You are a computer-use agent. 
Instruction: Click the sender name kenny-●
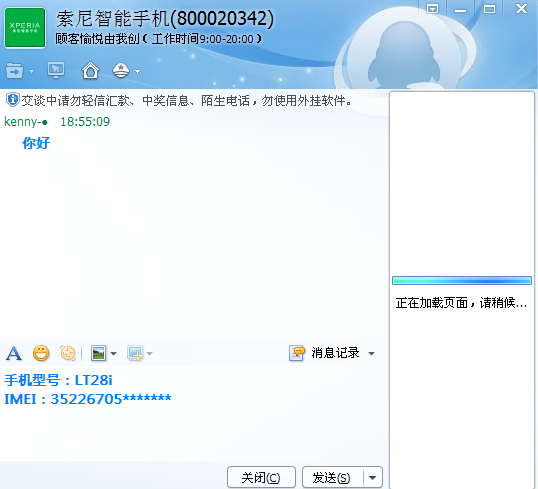click(x=26, y=122)
